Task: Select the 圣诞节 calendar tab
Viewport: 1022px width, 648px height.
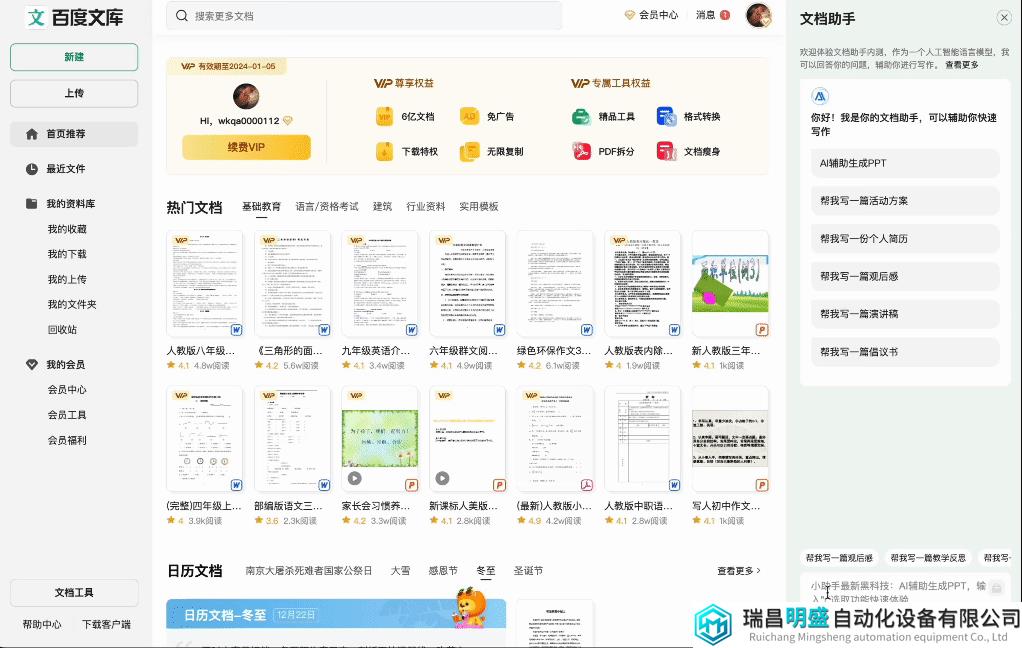Action: tap(528, 570)
